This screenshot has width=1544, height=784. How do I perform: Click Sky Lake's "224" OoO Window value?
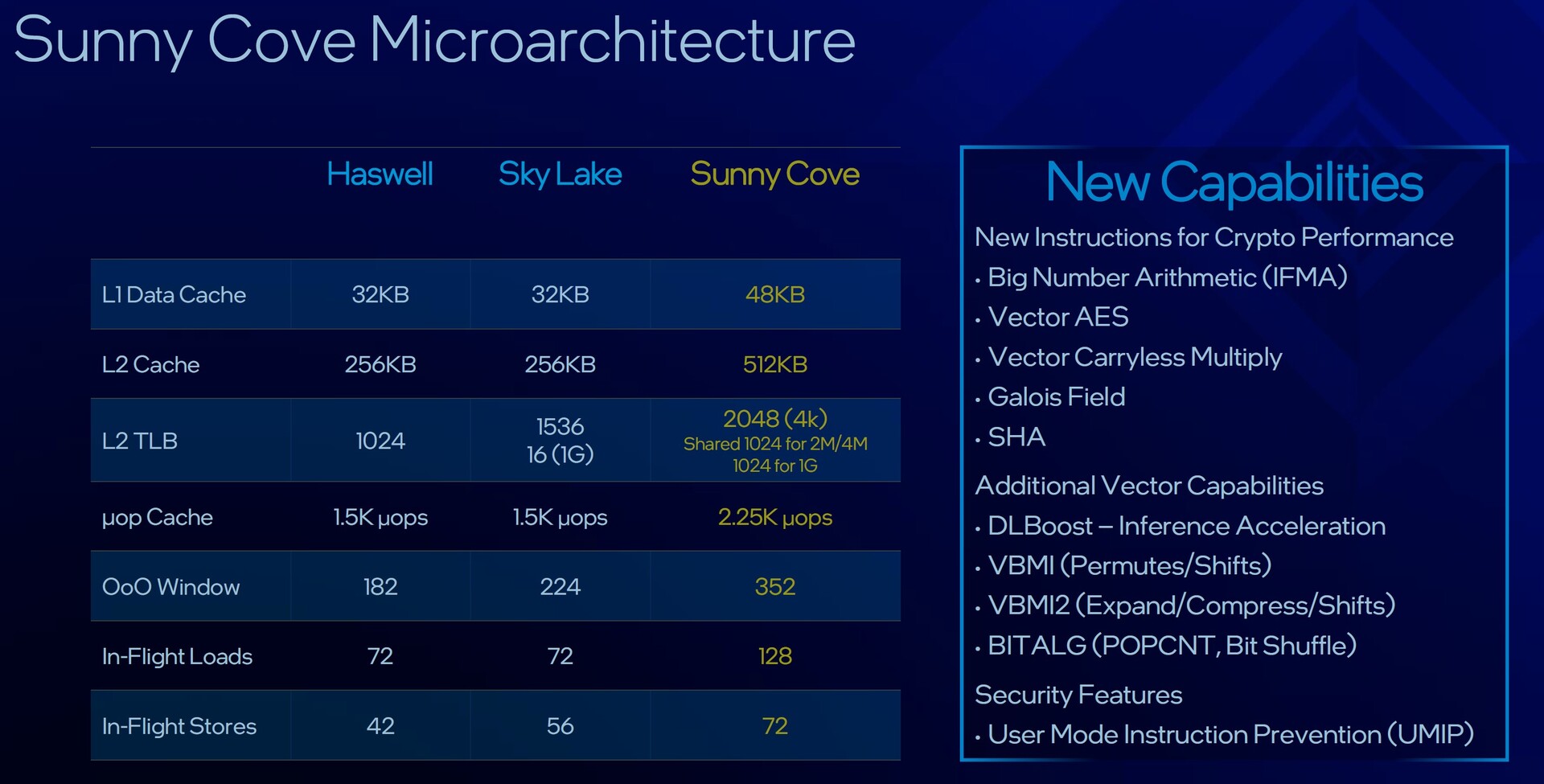(x=561, y=587)
